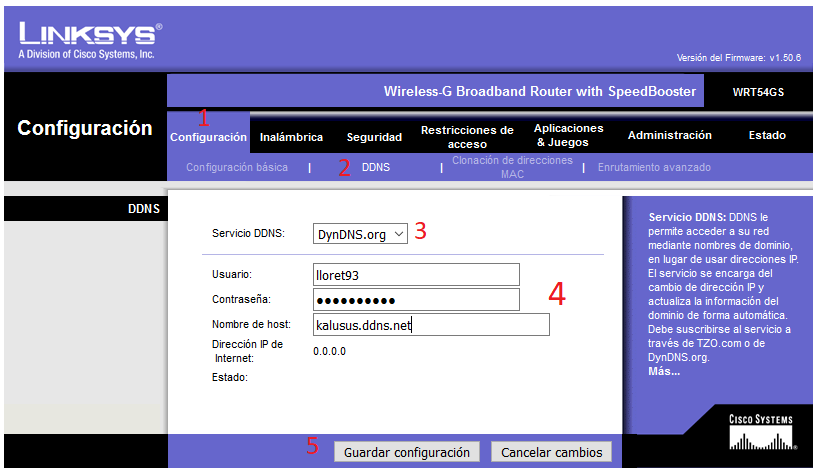This screenshot has width=816, height=470.
Task: Focus the Usuario input field
Action: [416, 275]
